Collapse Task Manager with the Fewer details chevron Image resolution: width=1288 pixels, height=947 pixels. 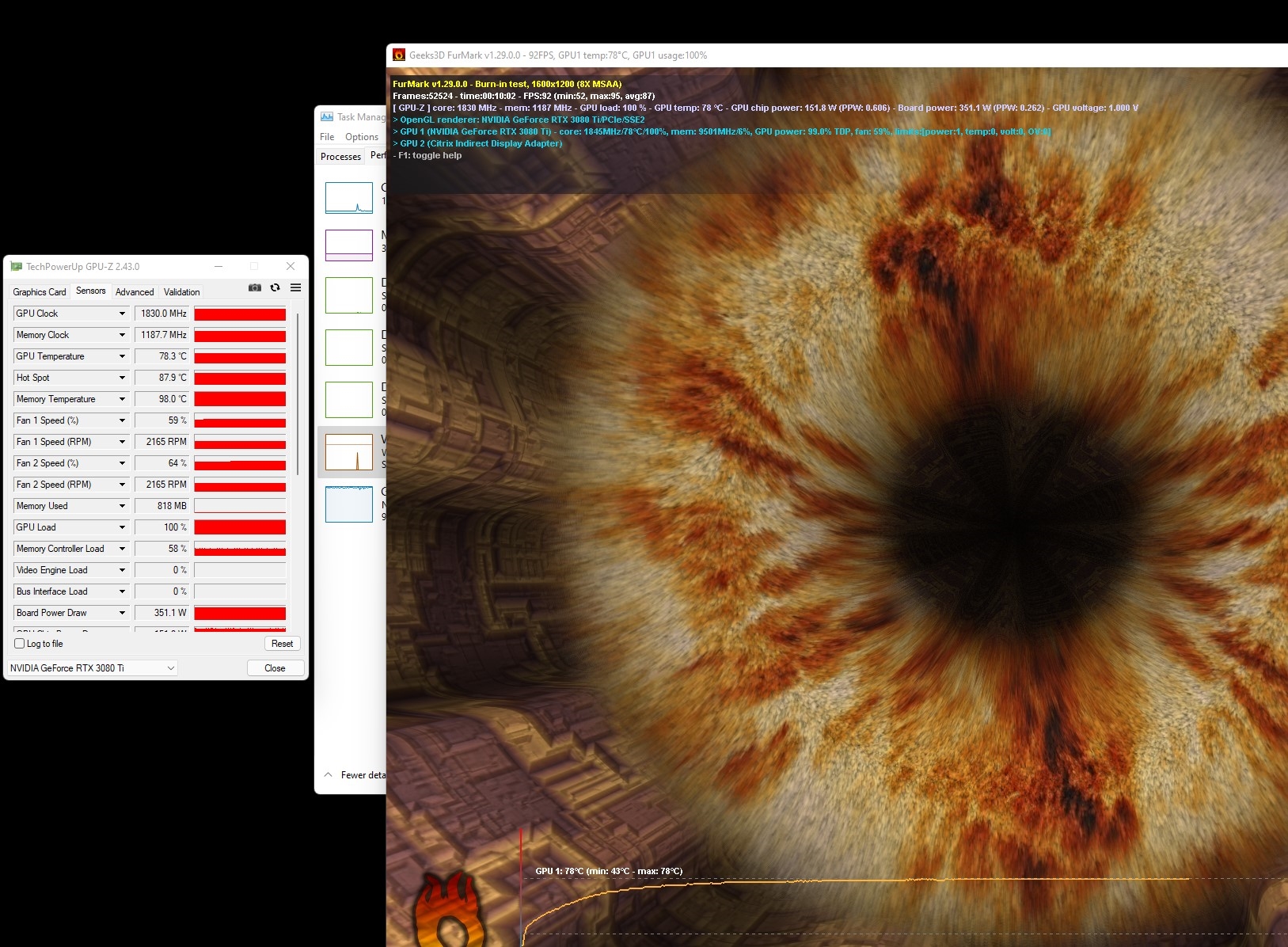click(x=329, y=775)
